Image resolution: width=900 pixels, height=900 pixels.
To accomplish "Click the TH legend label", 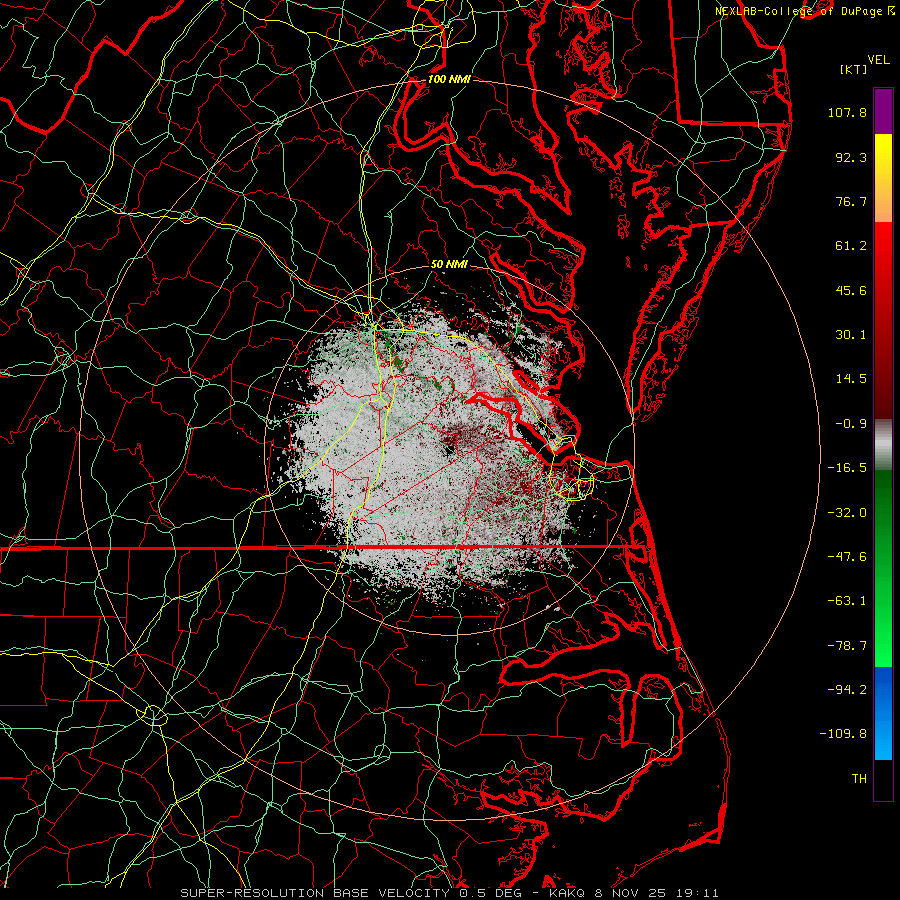I will (x=859, y=779).
